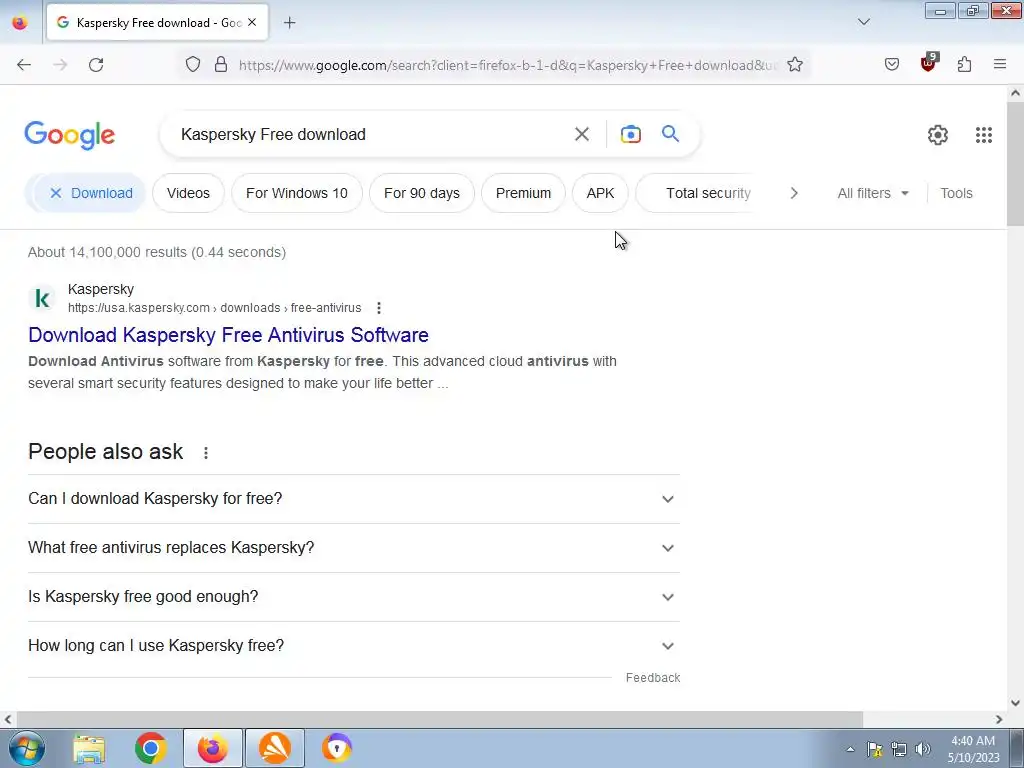View site security padlock info
Viewport: 1024px width, 768px height.
click(221, 64)
